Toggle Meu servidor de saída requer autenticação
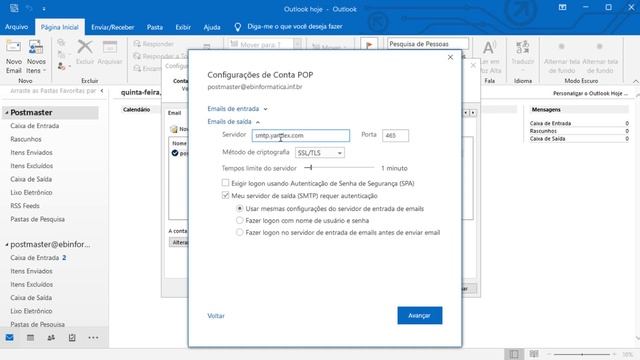This screenshot has height=360, width=640. 225,196
